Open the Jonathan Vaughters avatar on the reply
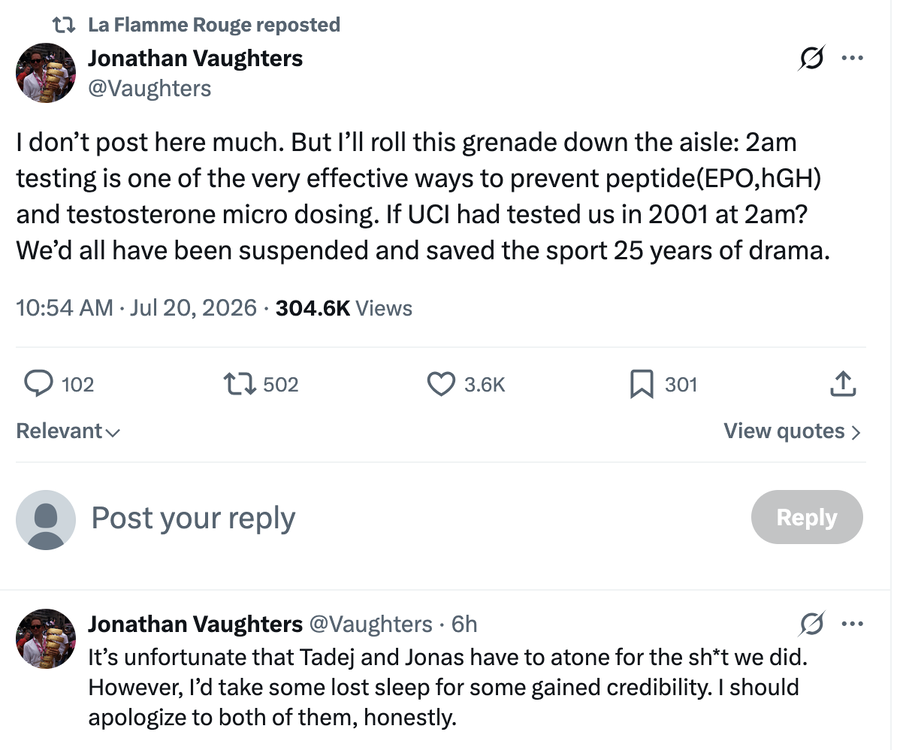The width and height of the screenshot is (906, 750). [x=46, y=638]
